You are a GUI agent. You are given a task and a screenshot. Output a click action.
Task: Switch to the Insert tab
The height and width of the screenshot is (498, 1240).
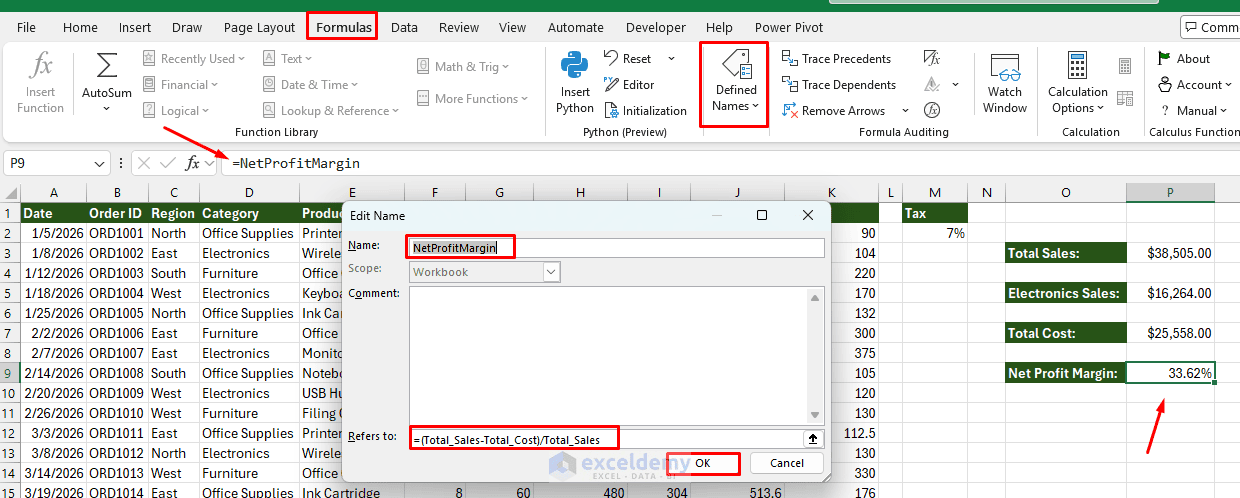pyautogui.click(x=135, y=27)
